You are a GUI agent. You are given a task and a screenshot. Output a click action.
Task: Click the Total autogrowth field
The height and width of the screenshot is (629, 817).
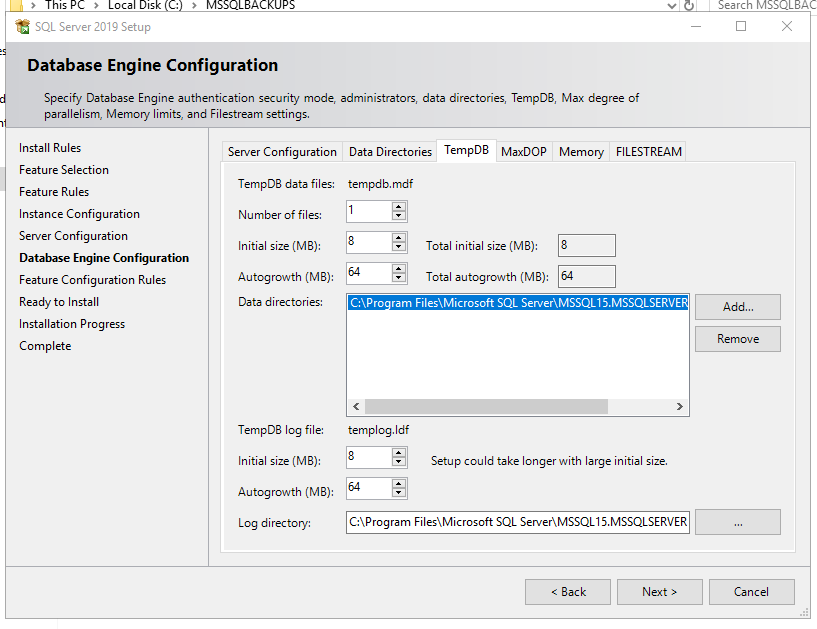[x=586, y=276]
